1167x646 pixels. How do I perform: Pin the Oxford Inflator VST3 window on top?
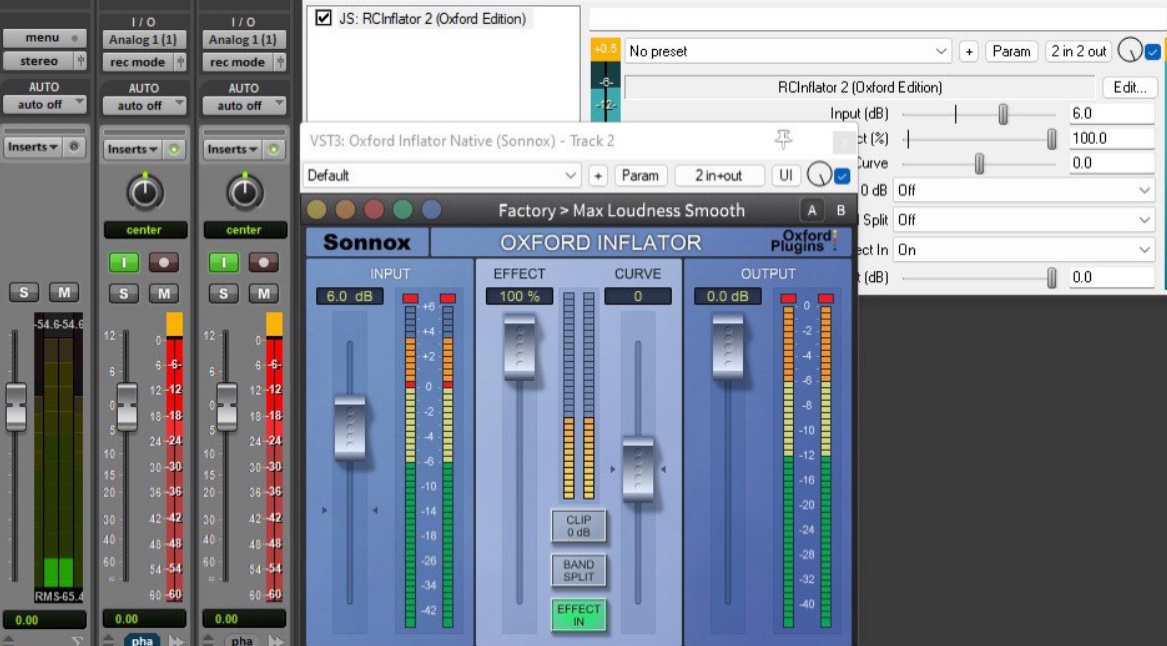[783, 139]
